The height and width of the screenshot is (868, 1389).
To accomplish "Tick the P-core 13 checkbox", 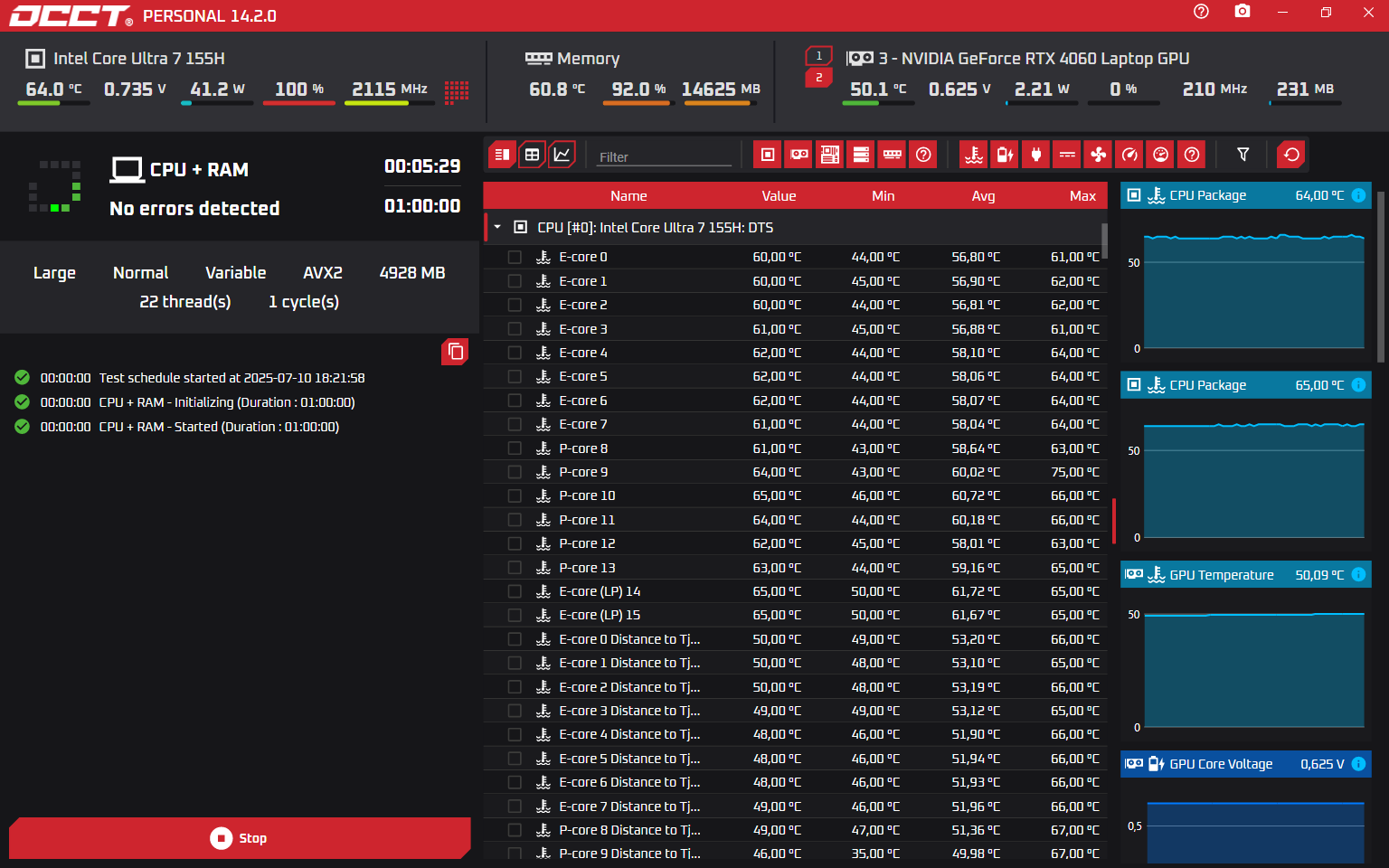I will tap(515, 568).
